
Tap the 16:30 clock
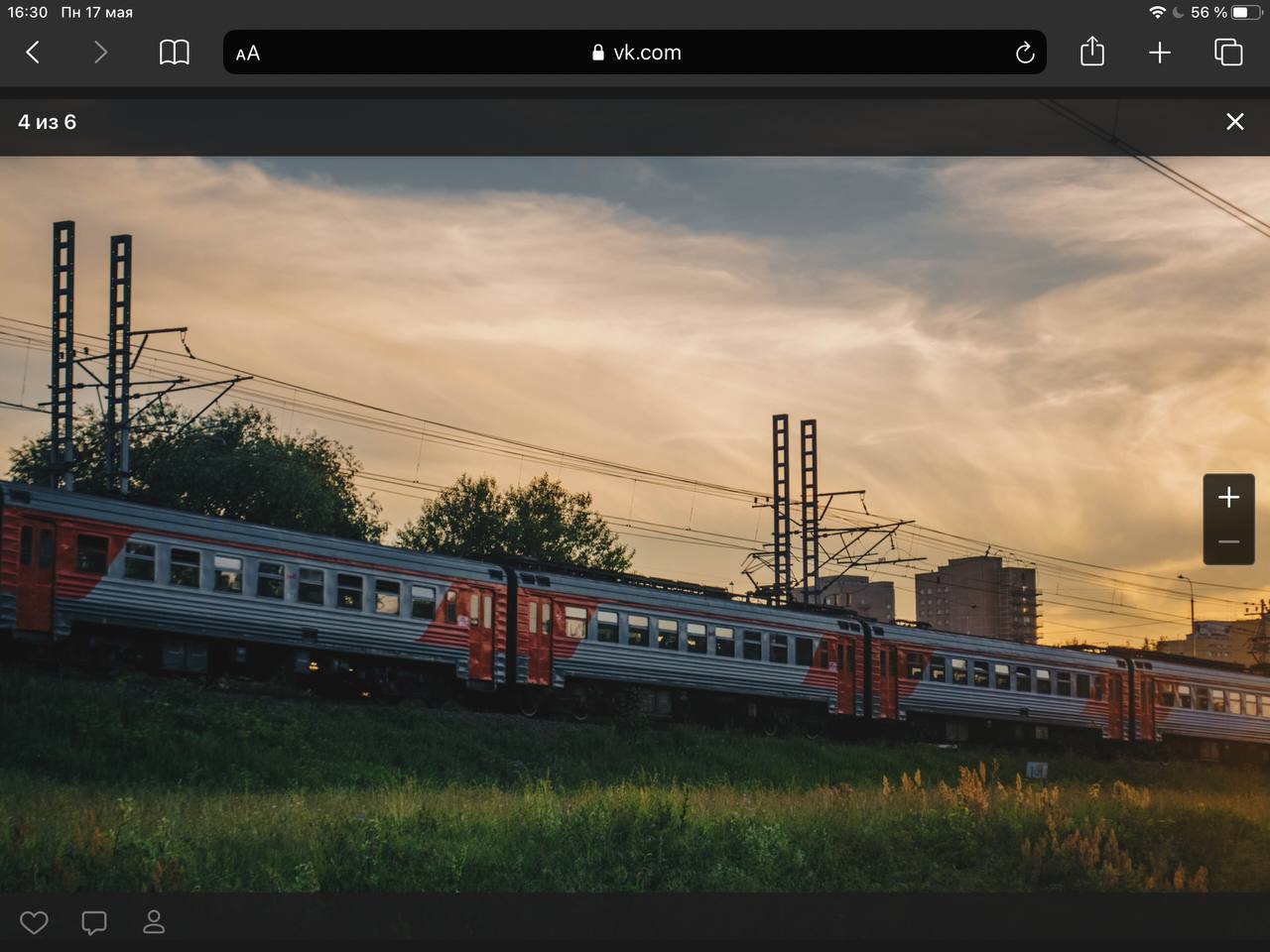tap(28, 13)
